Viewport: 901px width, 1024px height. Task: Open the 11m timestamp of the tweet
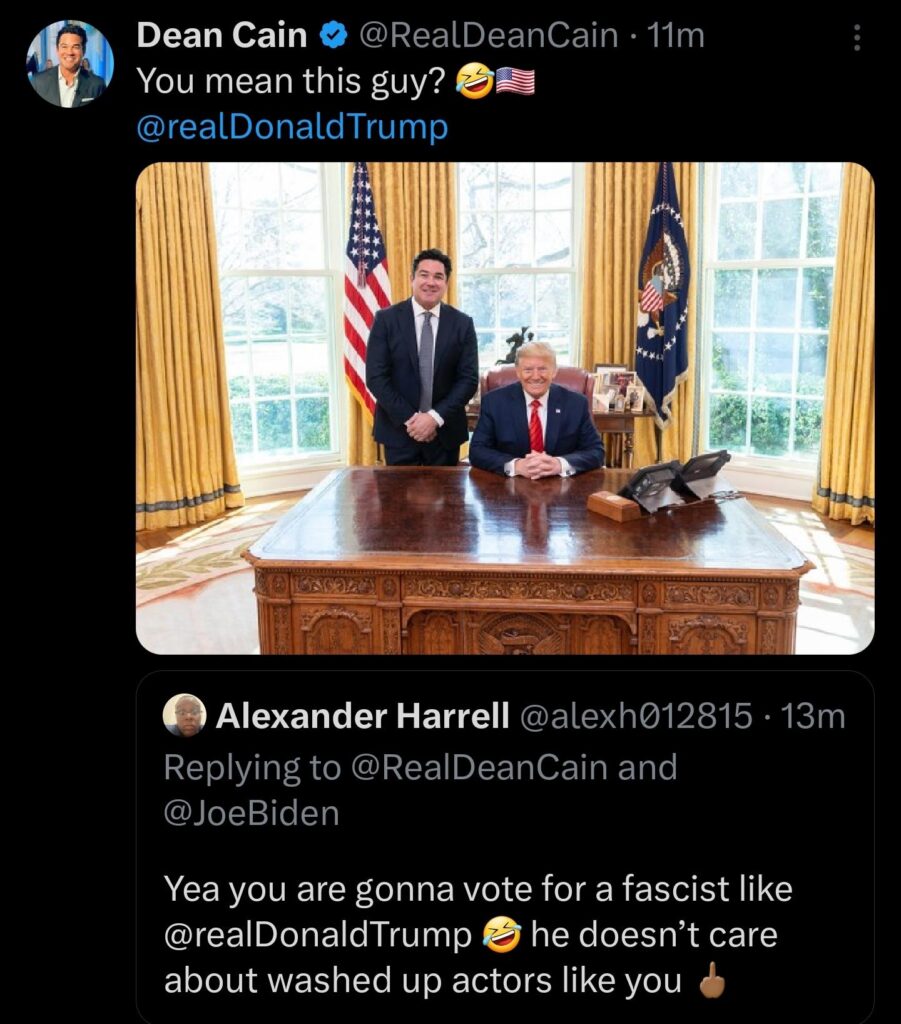pyautogui.click(x=676, y=35)
